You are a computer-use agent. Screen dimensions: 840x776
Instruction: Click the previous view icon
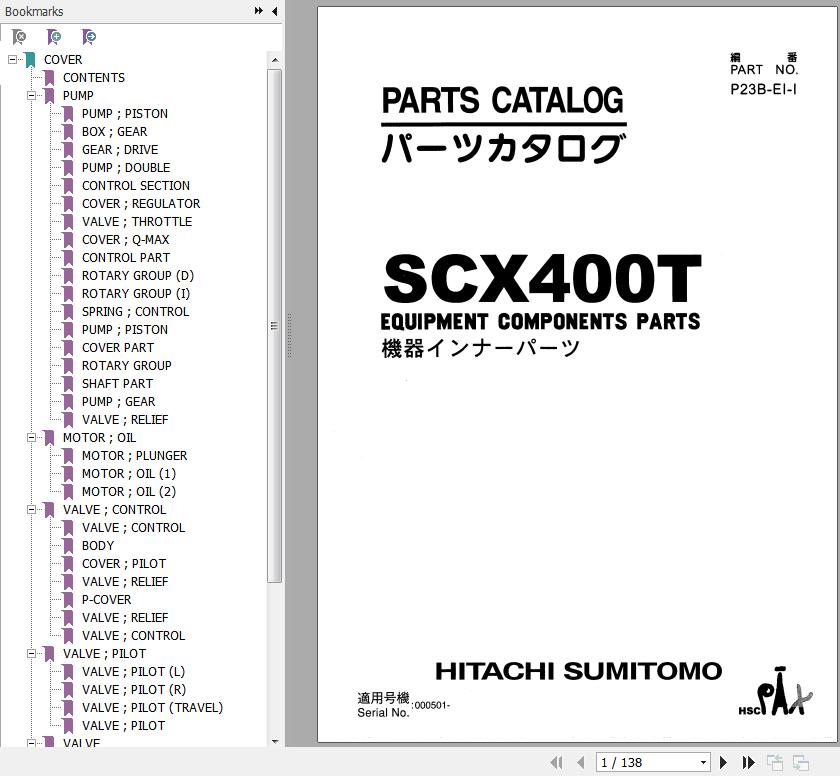(775, 762)
